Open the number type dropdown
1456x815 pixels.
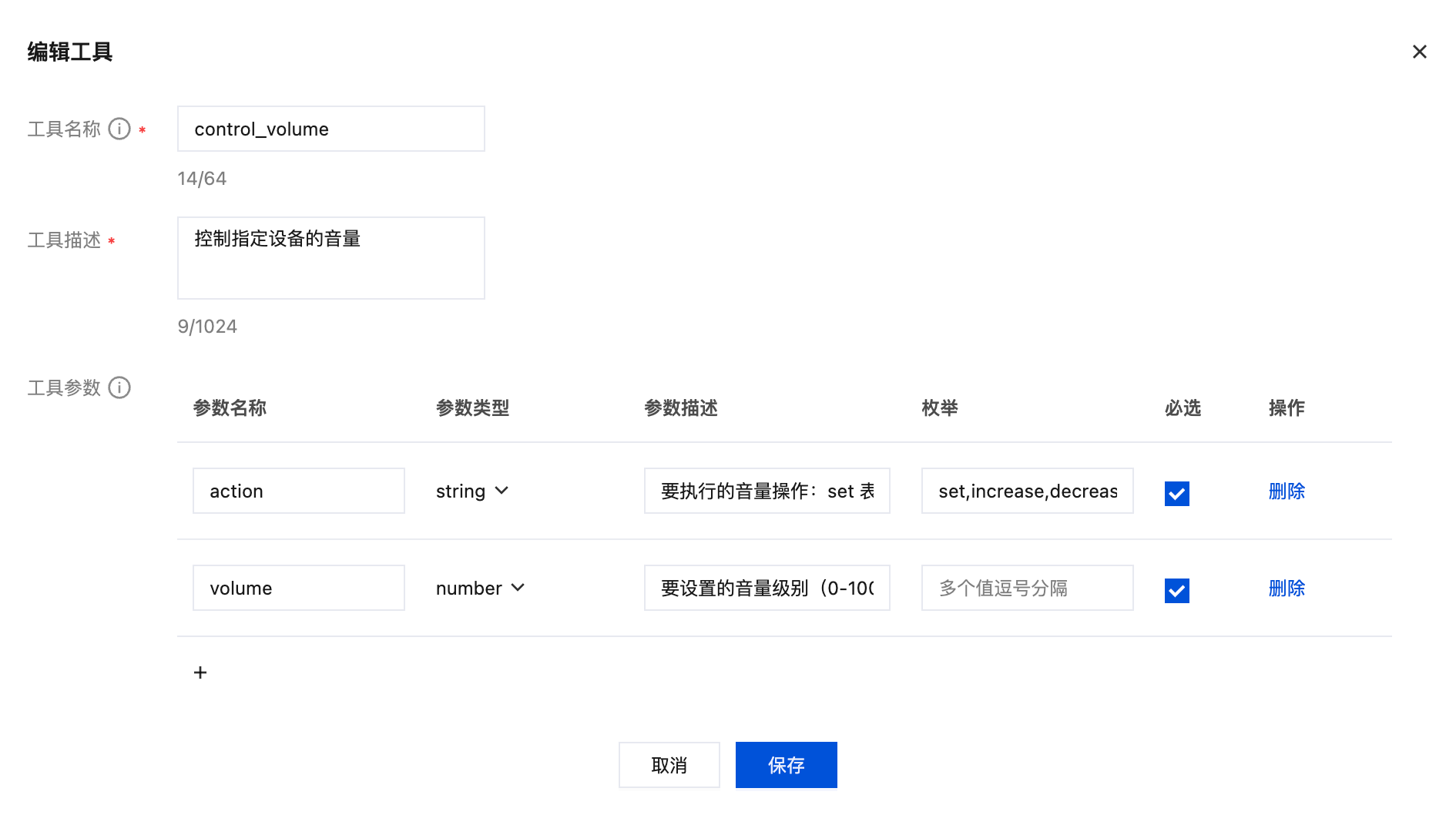point(479,589)
